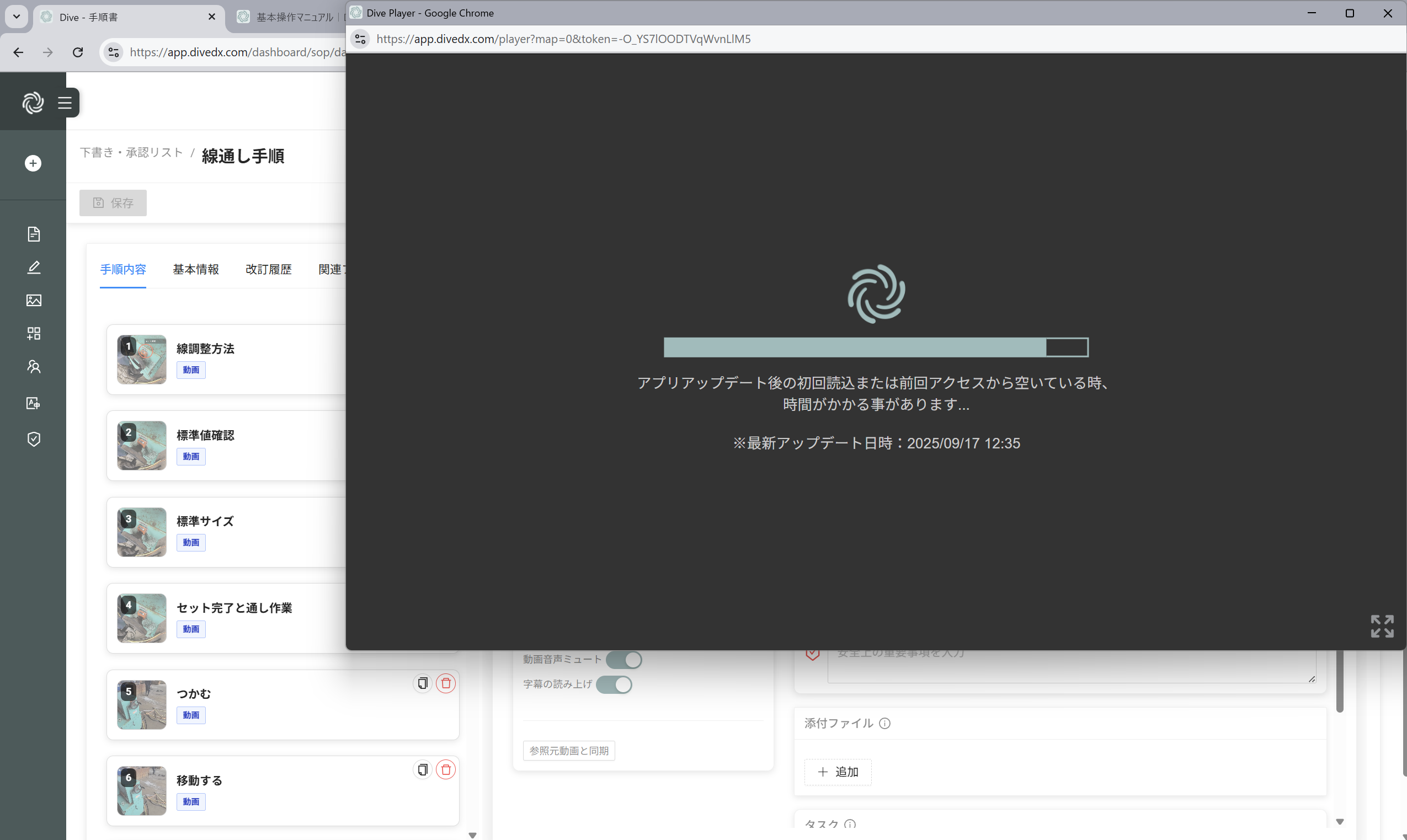The image size is (1407, 840).
Task: Toggle 動画音声ミュート switch
Action: tap(623, 660)
